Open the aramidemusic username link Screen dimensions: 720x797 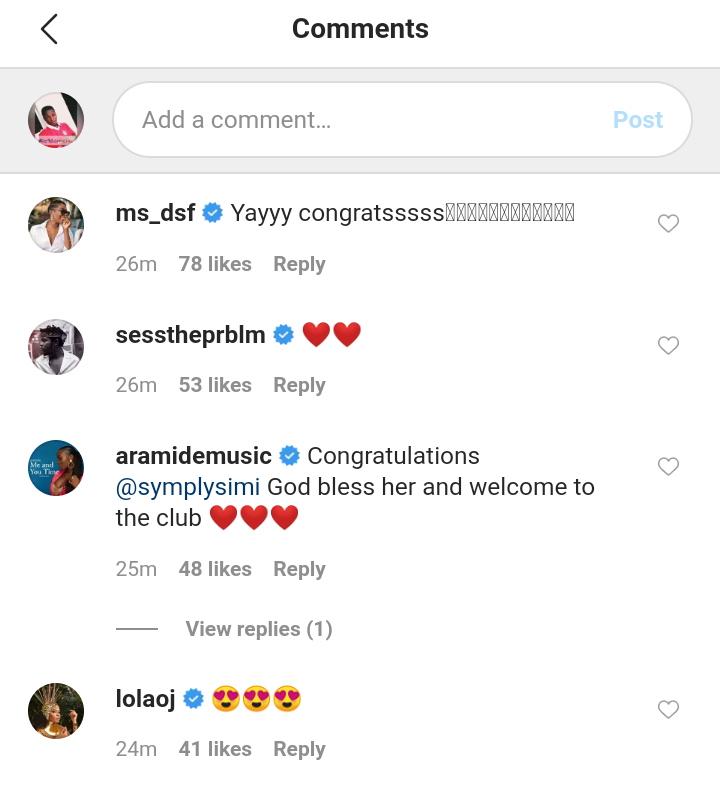point(194,456)
